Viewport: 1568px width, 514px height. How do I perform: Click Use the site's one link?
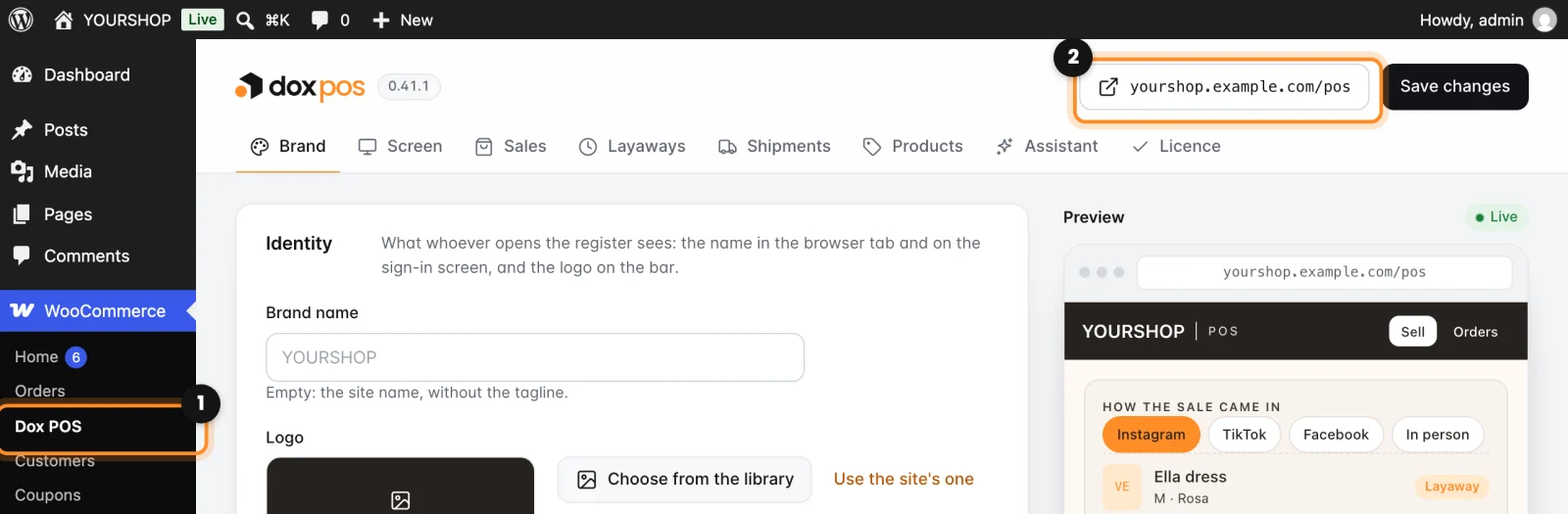(x=904, y=479)
